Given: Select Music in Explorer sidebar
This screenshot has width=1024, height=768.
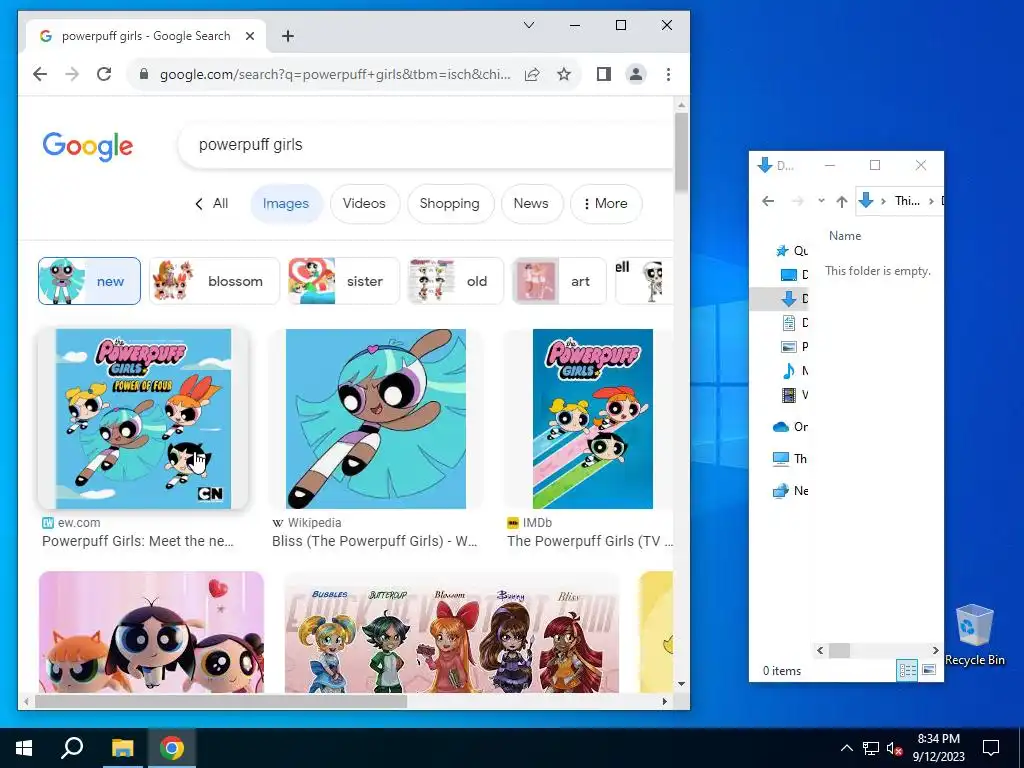Looking at the screenshot, I should click(x=793, y=371).
